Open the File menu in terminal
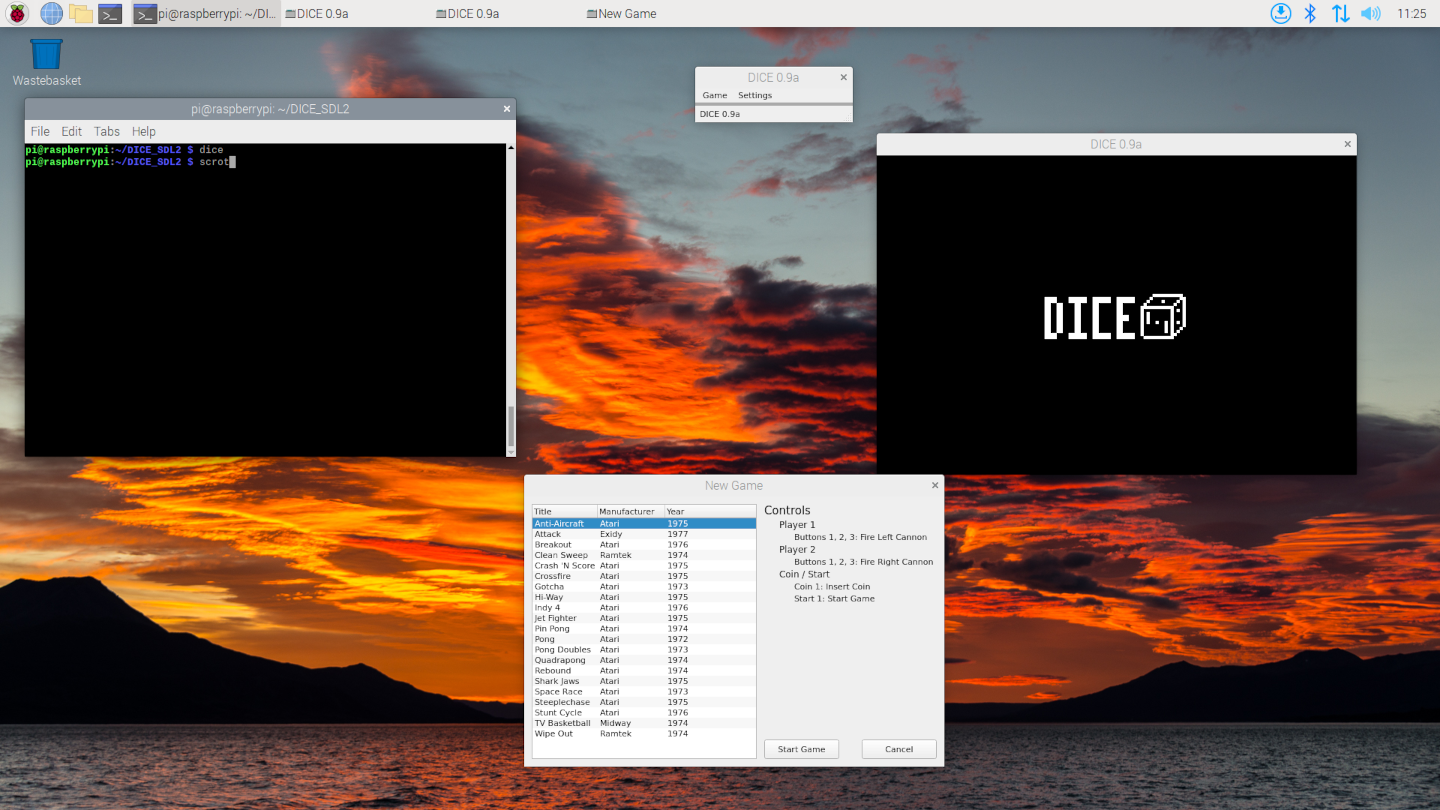The image size is (1440, 810). pos(40,131)
